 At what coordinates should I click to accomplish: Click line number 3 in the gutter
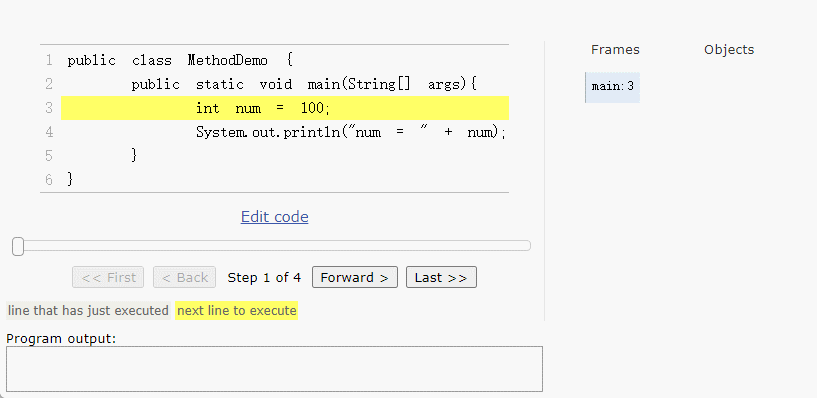point(49,108)
